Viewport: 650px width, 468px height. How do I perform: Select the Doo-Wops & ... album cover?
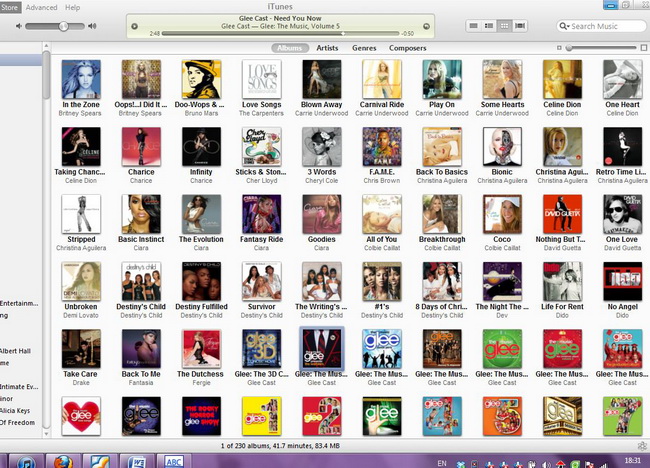click(x=201, y=79)
